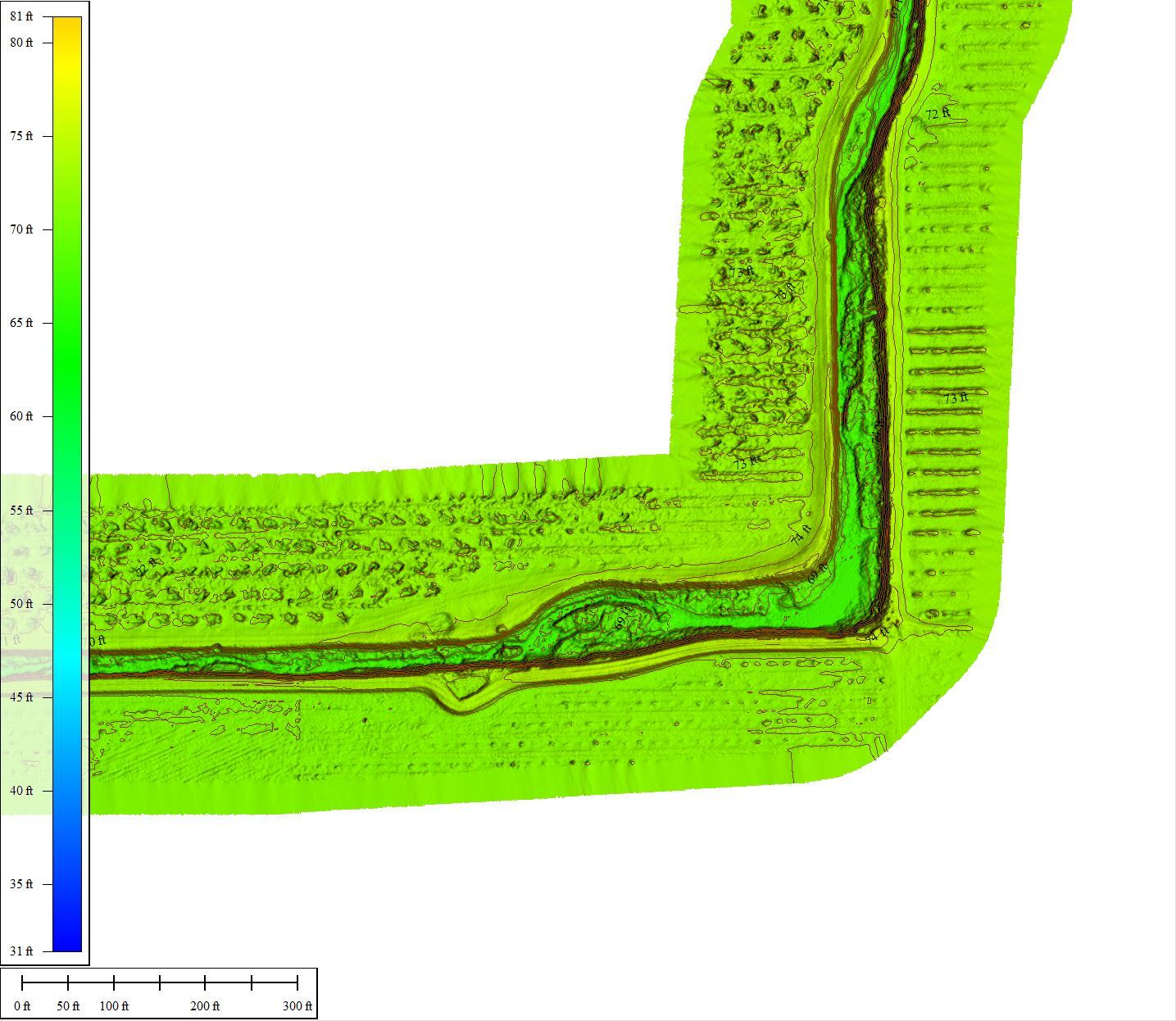The image size is (1176, 1021).
Task: Click the 31 ft label at the legend bottom
Action: pos(22,952)
